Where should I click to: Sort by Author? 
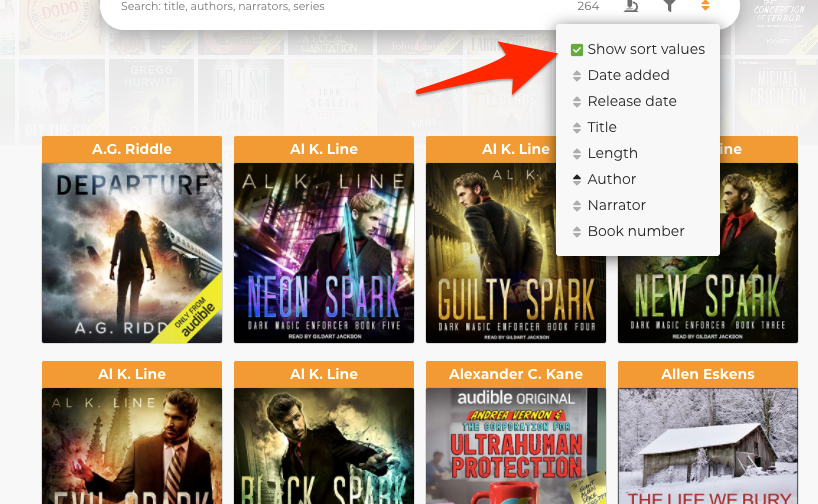point(611,179)
